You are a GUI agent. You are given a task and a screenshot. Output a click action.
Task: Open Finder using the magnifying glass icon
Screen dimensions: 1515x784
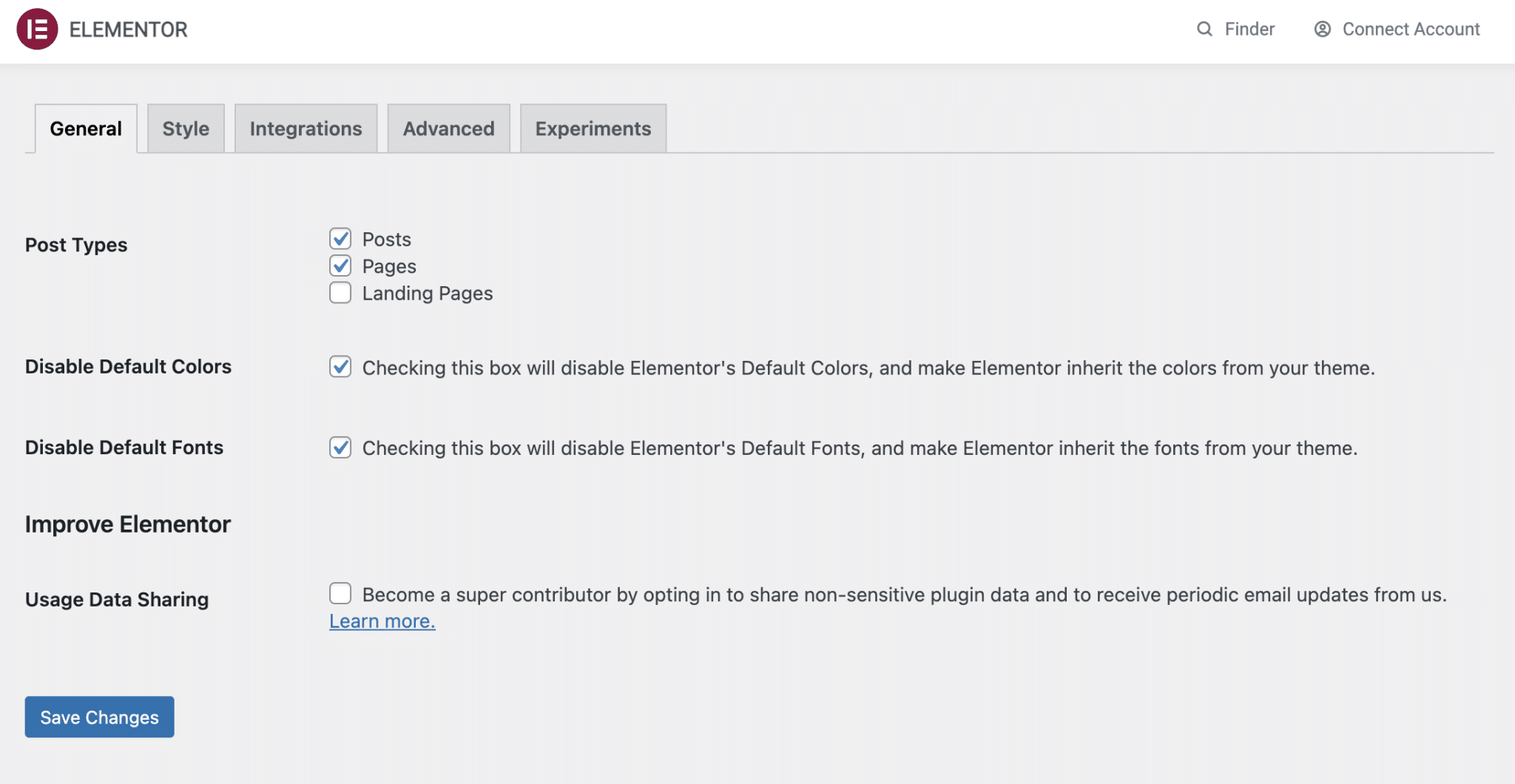tap(1204, 29)
